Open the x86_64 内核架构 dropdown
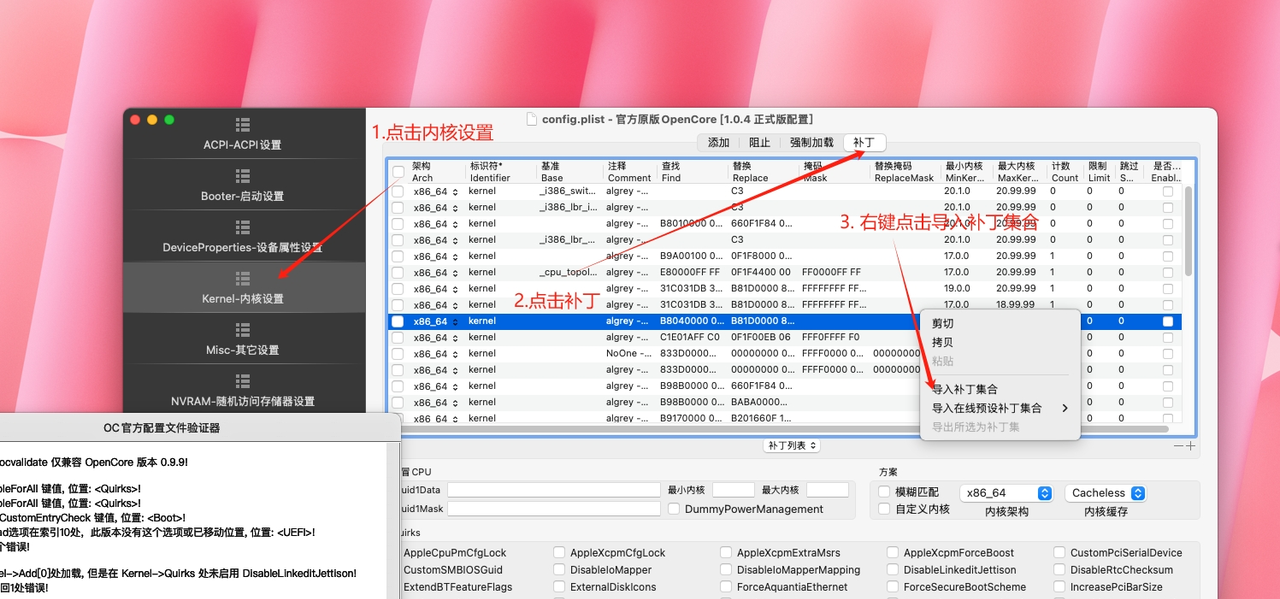This screenshot has height=599, width=1280. 1007,492
